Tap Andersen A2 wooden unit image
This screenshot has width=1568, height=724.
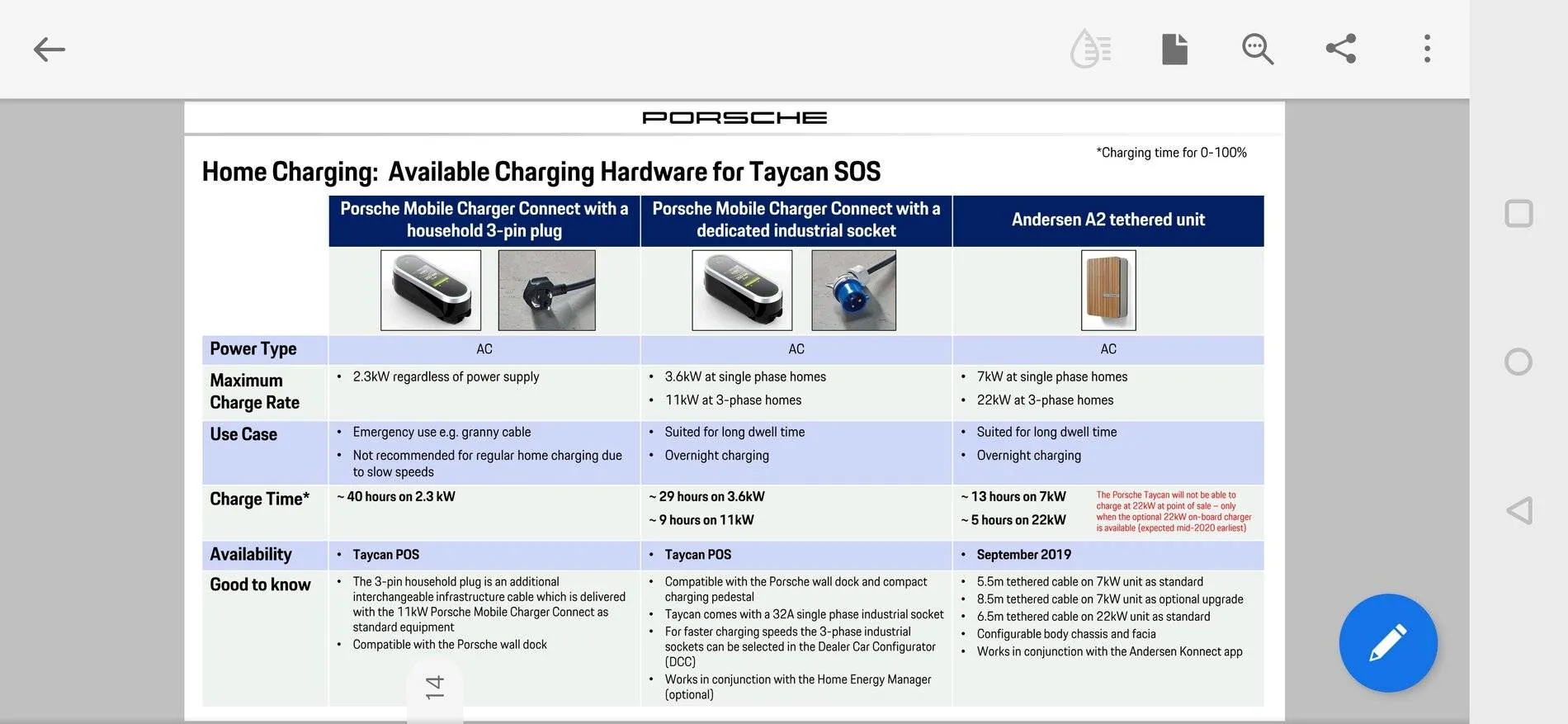1108,290
